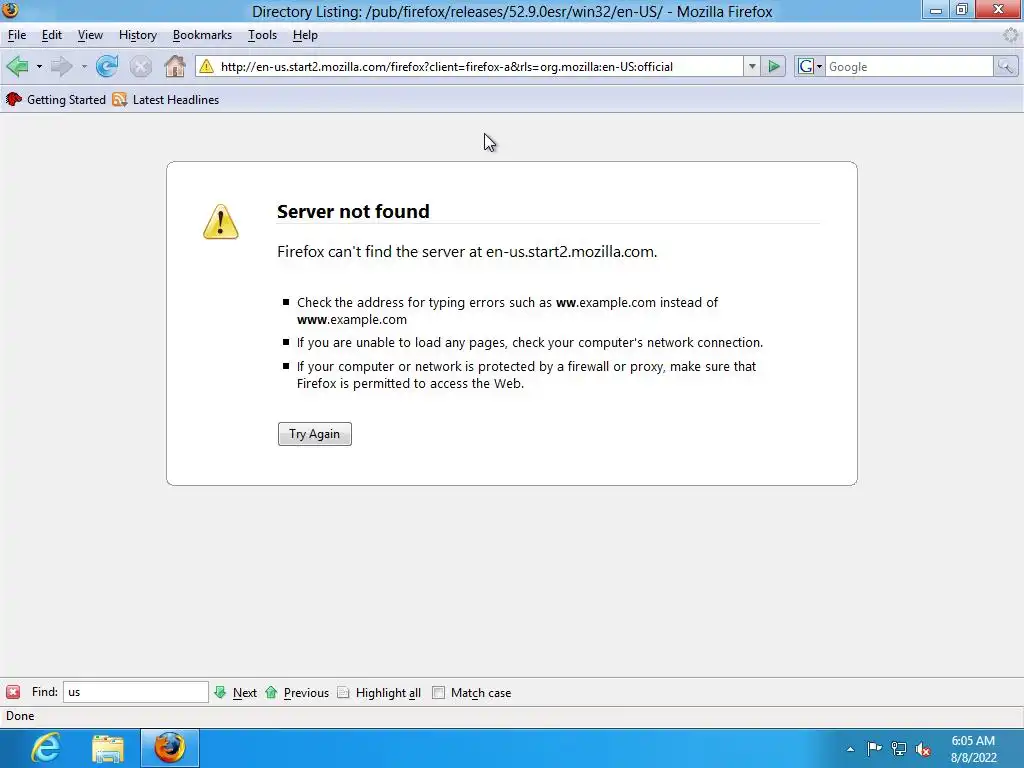Open the View menu
The width and height of the screenshot is (1024, 768).
pos(90,35)
